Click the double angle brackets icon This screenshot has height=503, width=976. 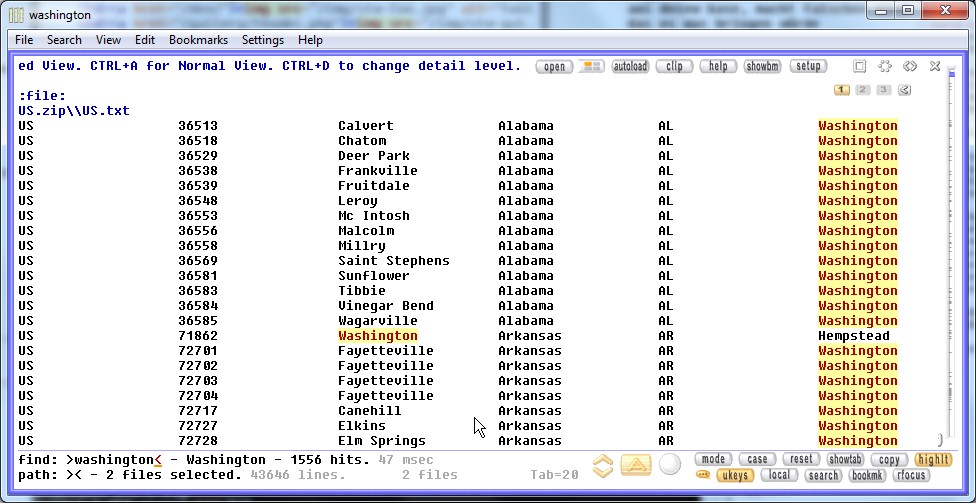pos(910,67)
